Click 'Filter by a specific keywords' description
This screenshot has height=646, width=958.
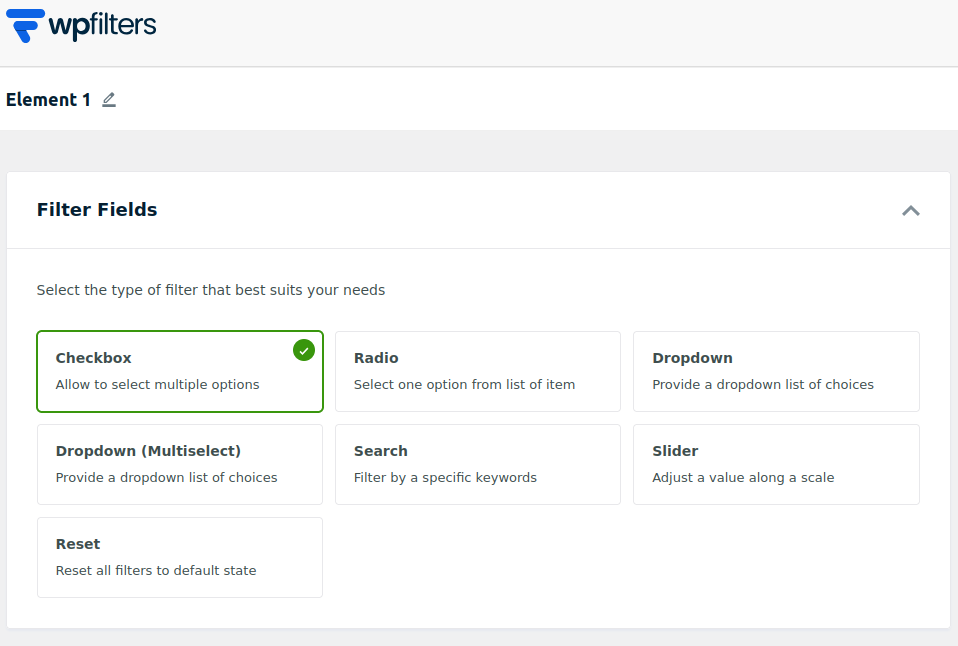pyautogui.click(x=445, y=478)
